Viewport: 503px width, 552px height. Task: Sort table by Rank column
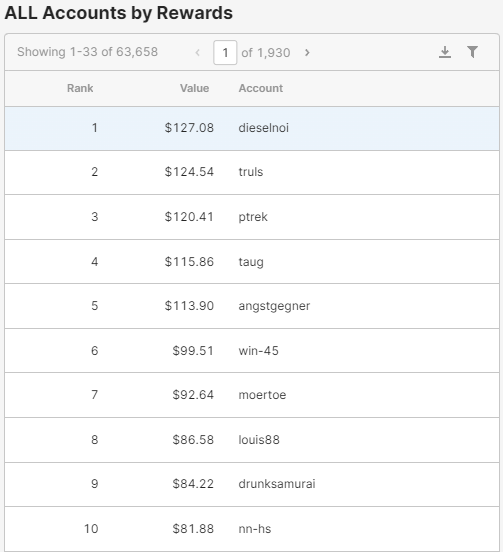(80, 88)
